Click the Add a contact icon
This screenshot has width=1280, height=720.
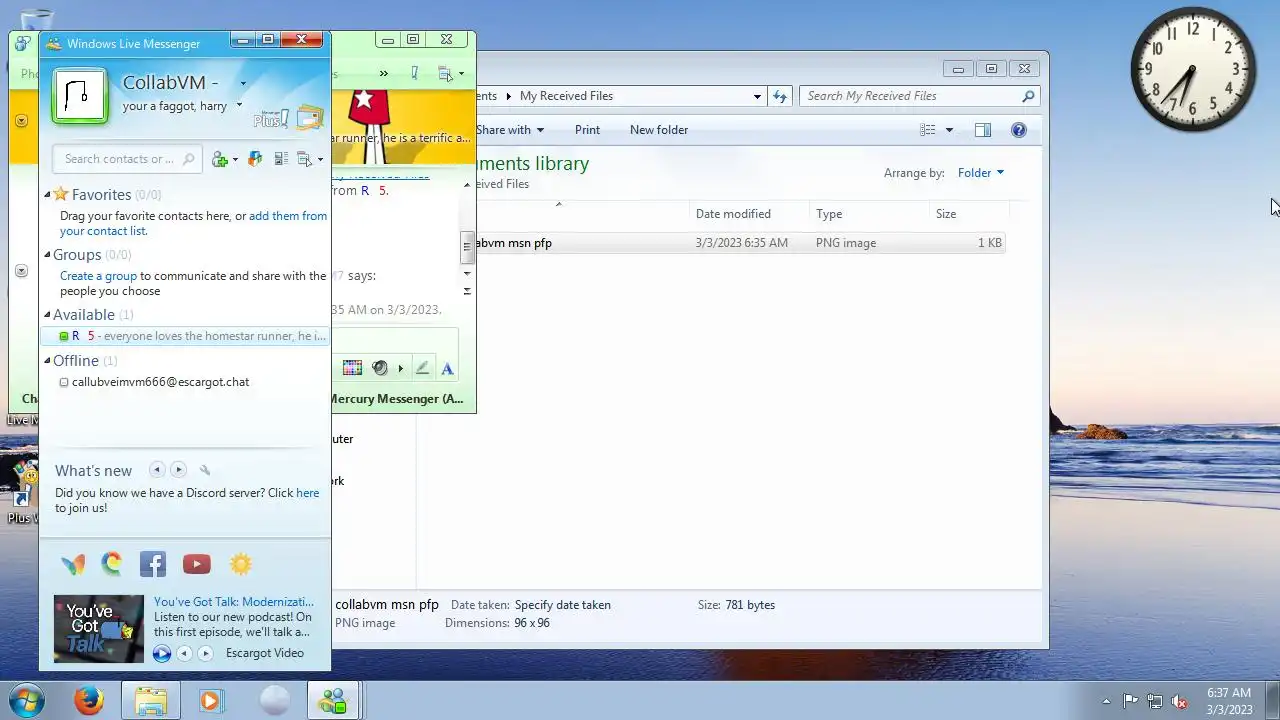pyautogui.click(x=220, y=159)
